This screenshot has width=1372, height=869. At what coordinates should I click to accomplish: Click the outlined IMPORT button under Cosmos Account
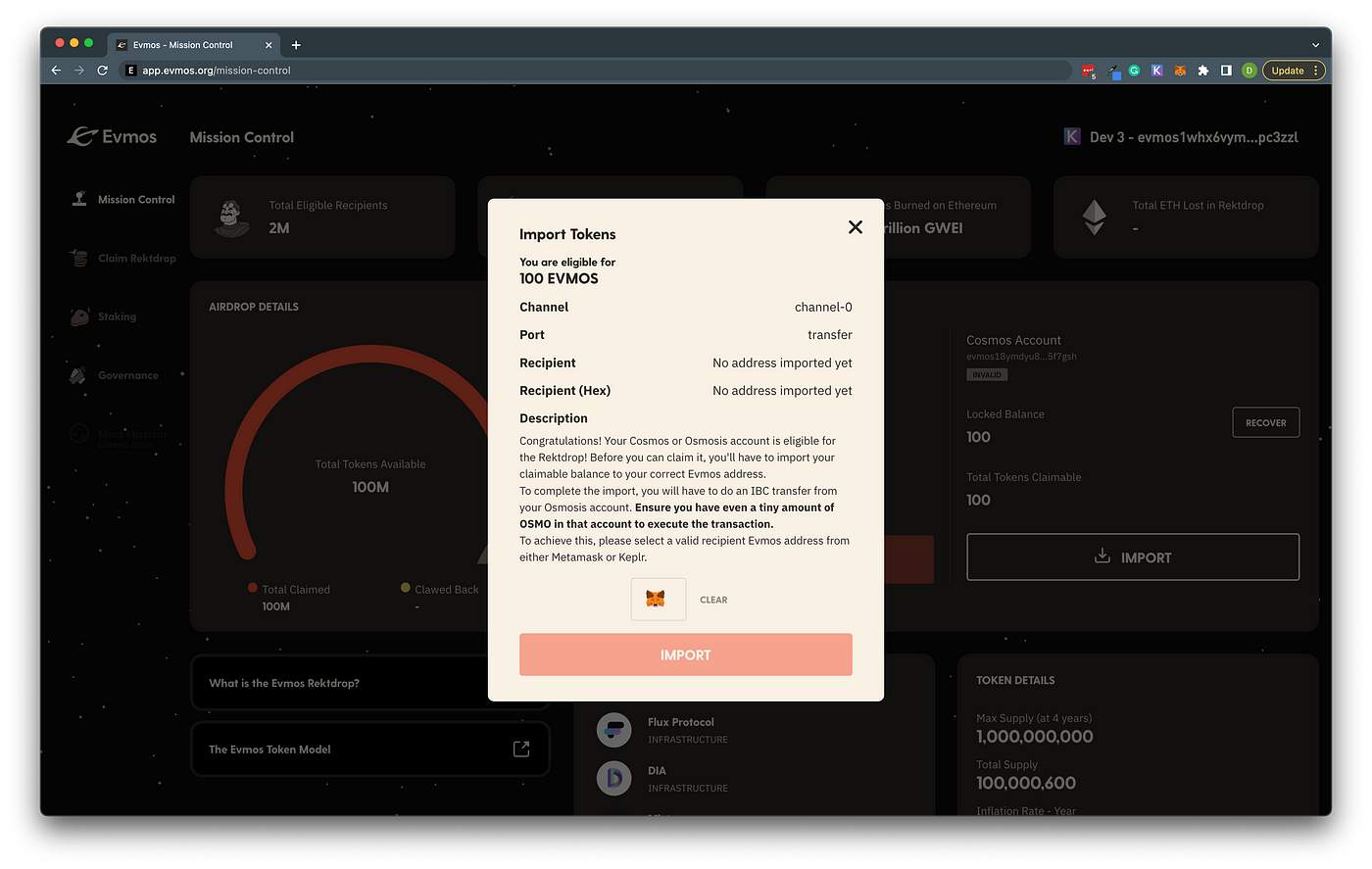coord(1133,556)
